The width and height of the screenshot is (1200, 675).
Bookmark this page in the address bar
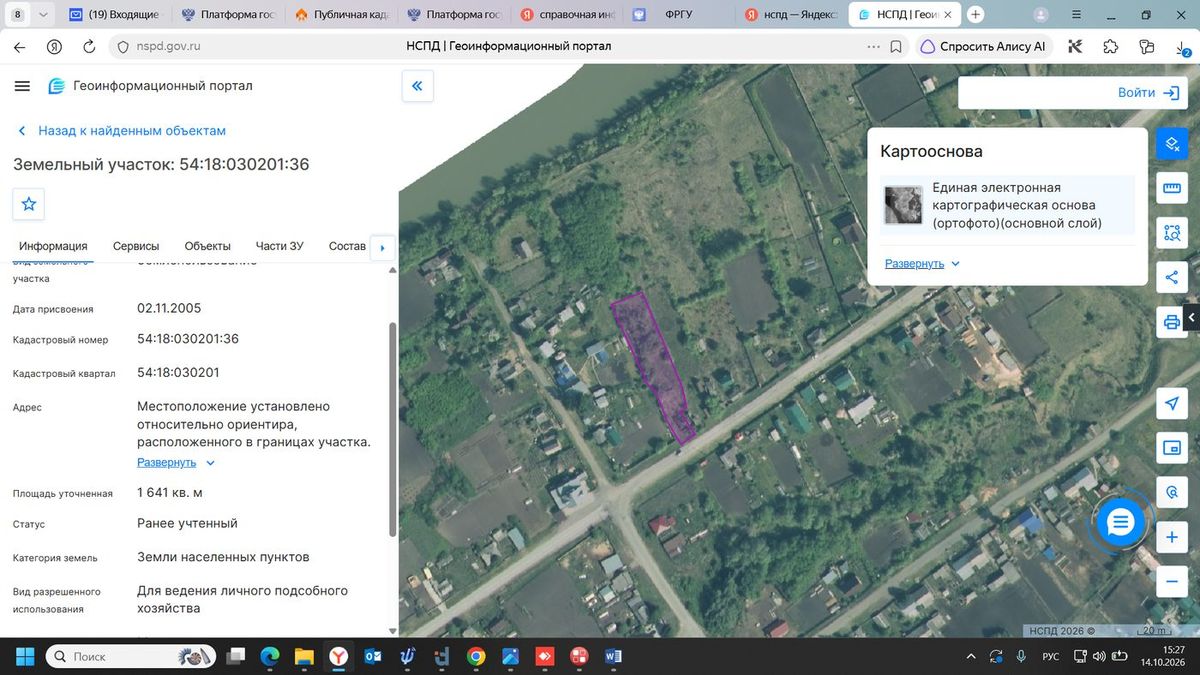897,46
